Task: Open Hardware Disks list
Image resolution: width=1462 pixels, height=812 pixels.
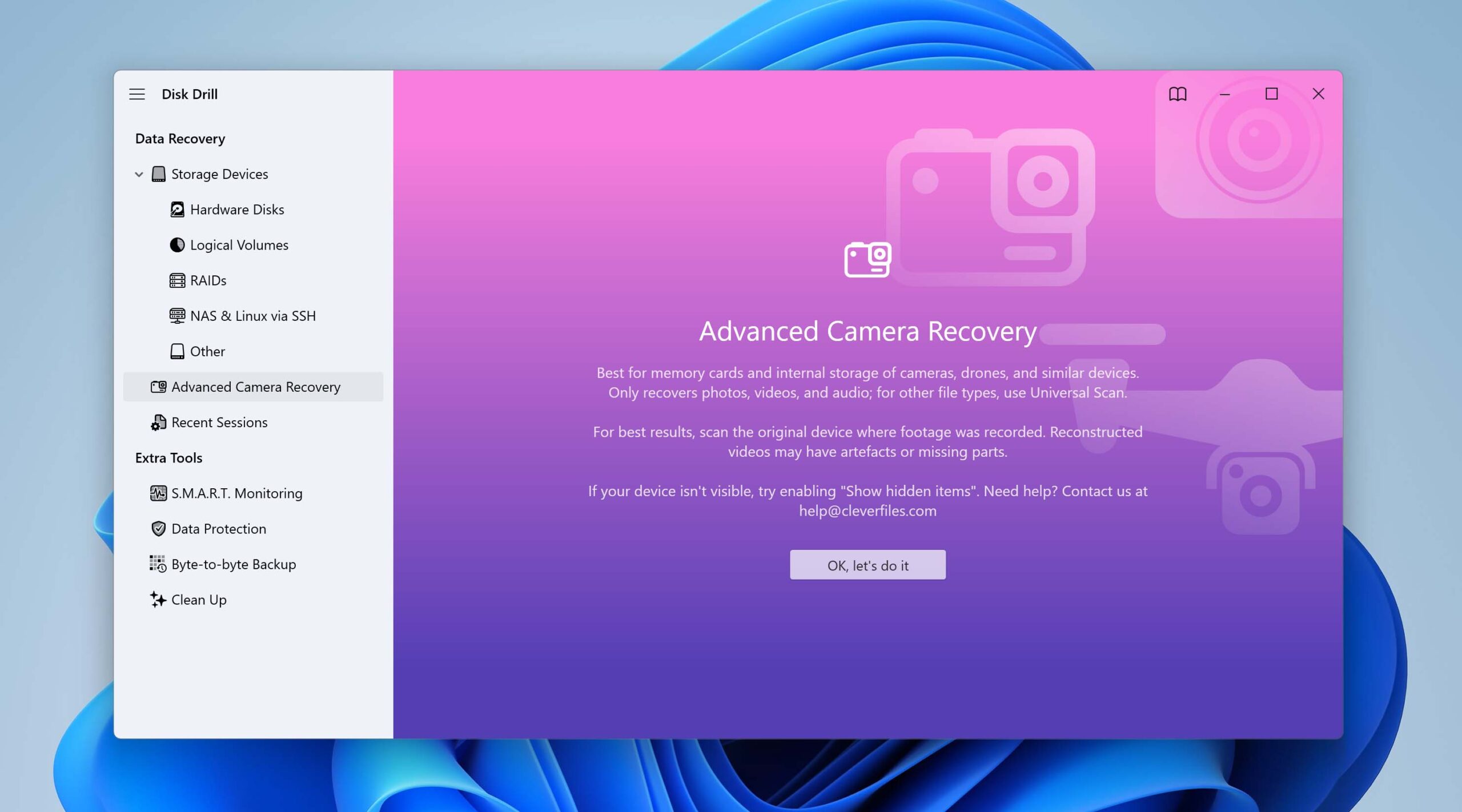Action: point(253,210)
